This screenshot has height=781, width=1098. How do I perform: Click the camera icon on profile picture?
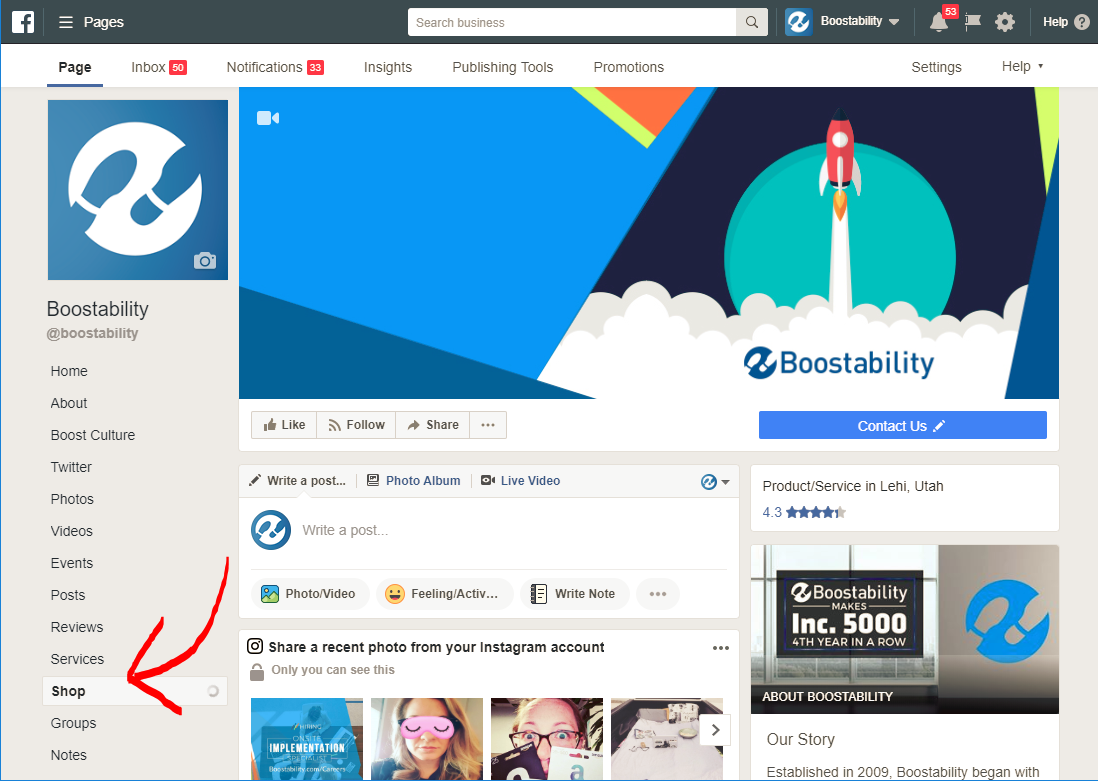point(204,261)
